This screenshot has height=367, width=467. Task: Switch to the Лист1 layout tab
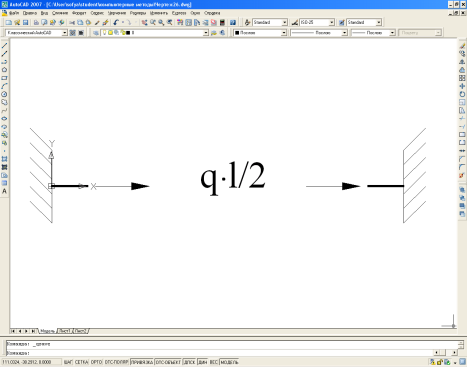point(64,331)
